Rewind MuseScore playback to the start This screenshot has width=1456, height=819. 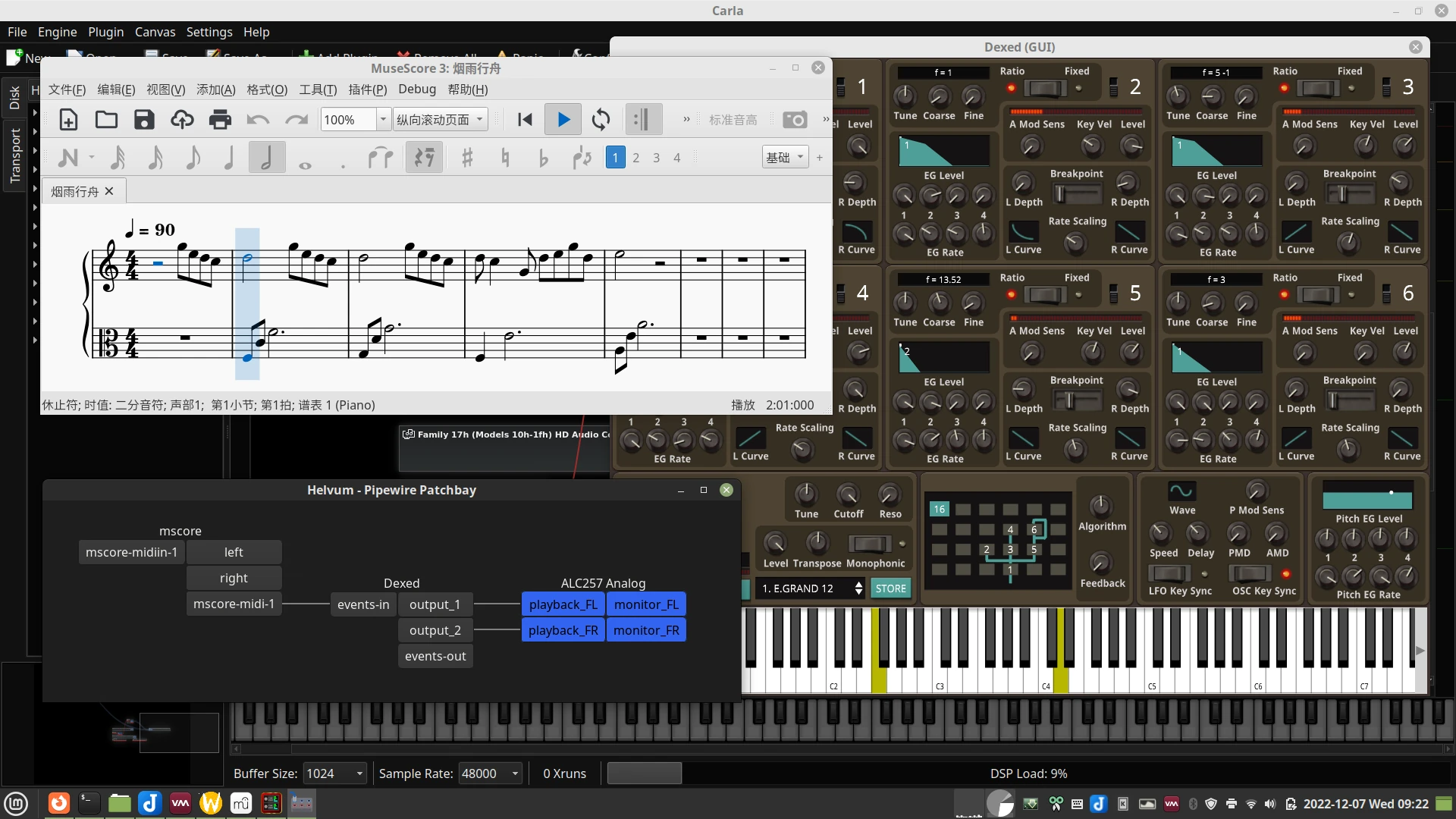tap(525, 120)
